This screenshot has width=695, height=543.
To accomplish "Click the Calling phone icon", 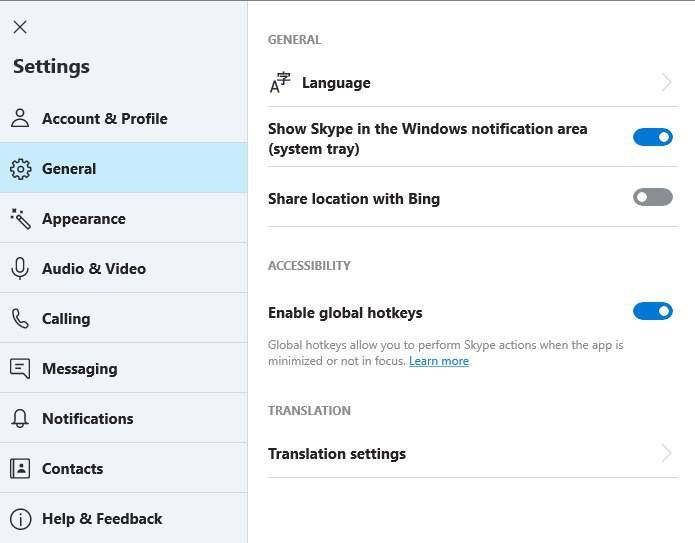I will pyautogui.click(x=20, y=318).
